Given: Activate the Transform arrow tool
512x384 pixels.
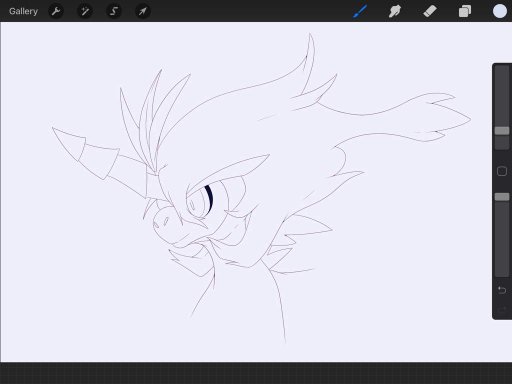Looking at the screenshot, I should (142, 11).
